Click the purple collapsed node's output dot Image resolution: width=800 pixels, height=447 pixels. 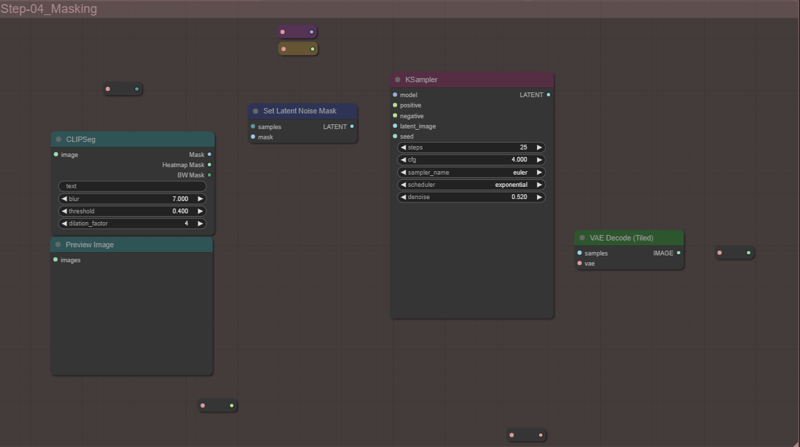(x=311, y=32)
